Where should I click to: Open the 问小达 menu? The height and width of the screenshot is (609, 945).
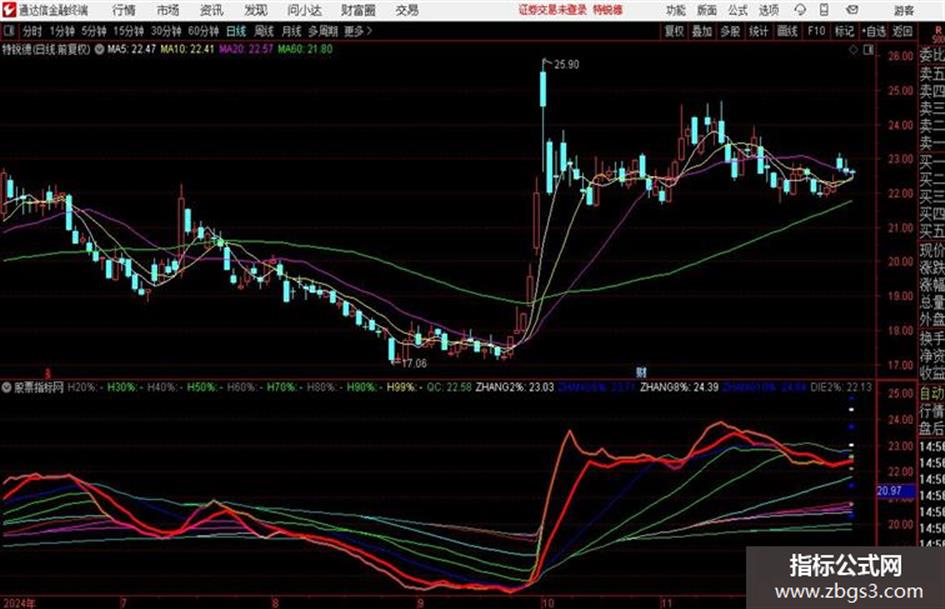tap(304, 10)
